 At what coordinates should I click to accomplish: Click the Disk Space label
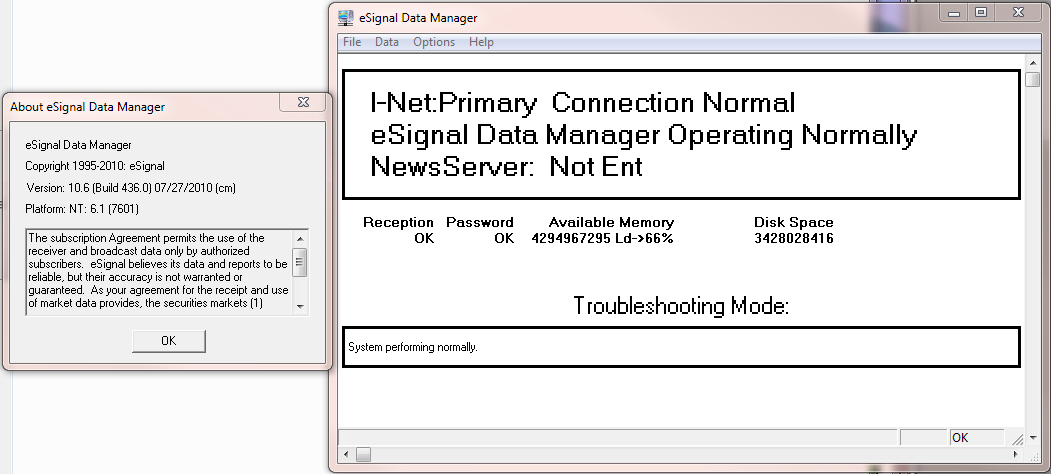[x=794, y=222]
